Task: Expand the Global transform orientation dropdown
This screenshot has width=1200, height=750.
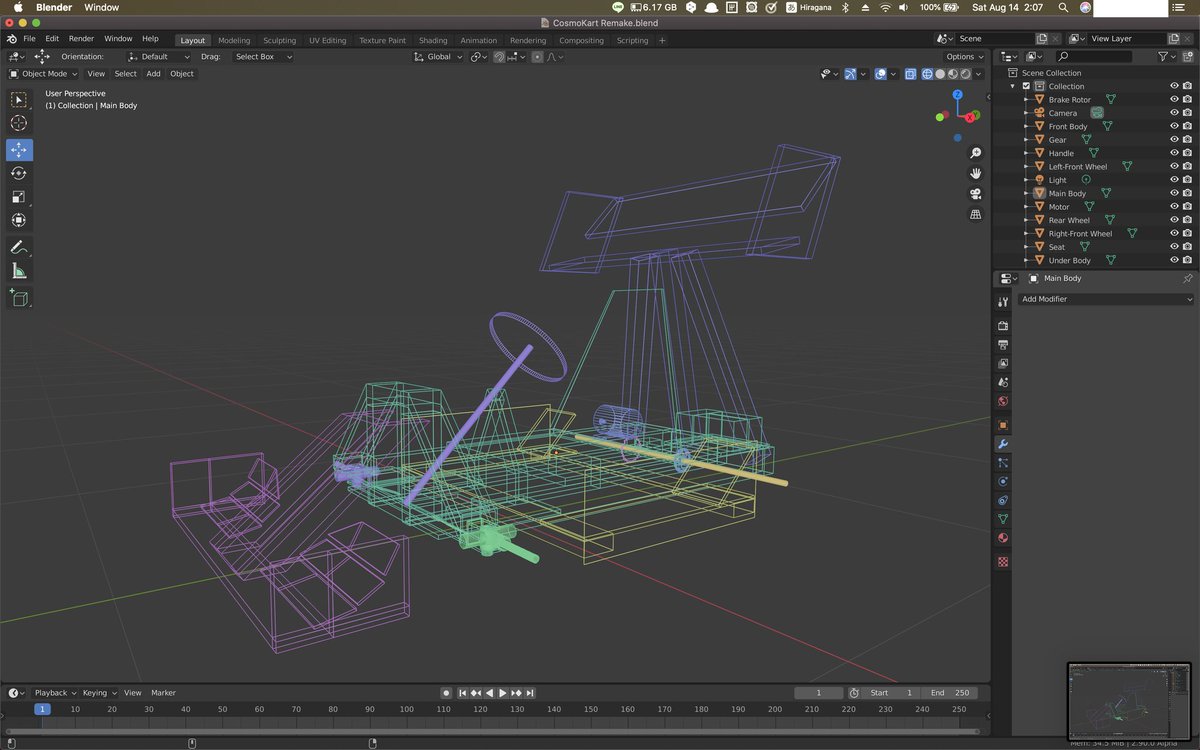Action: [x=438, y=57]
